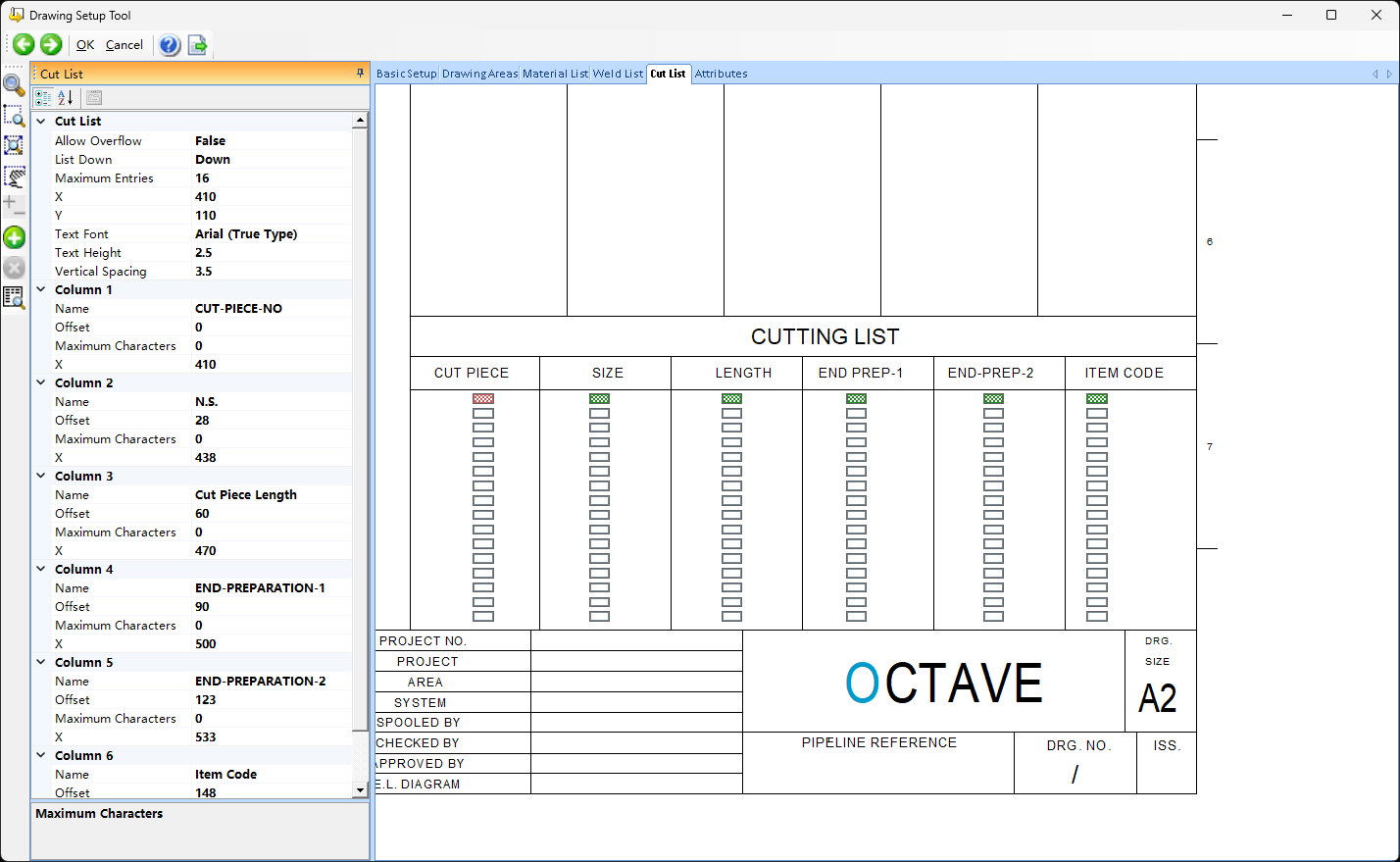Select the pan hand tool

coord(14,177)
